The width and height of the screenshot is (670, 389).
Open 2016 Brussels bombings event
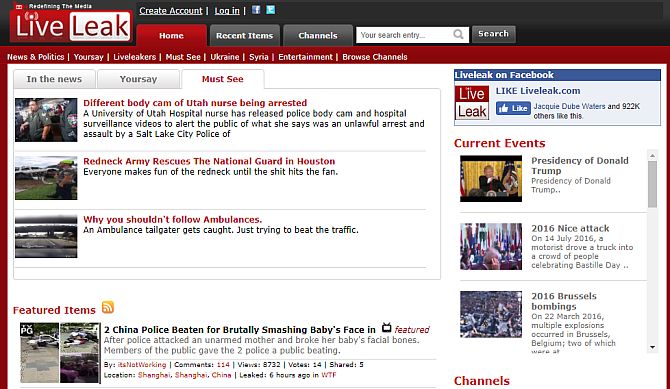pyautogui.click(x=564, y=301)
